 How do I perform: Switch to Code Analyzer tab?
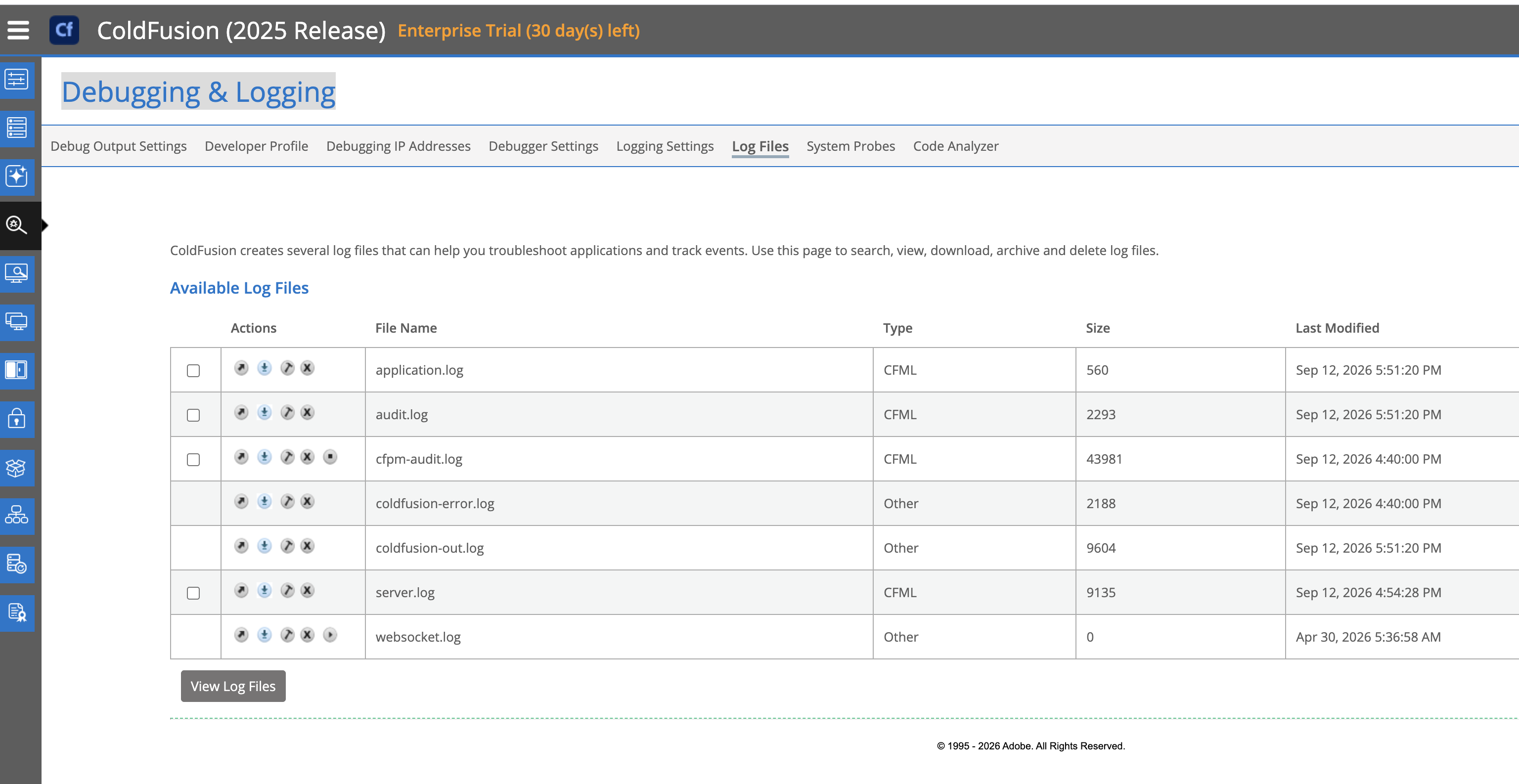(x=956, y=146)
